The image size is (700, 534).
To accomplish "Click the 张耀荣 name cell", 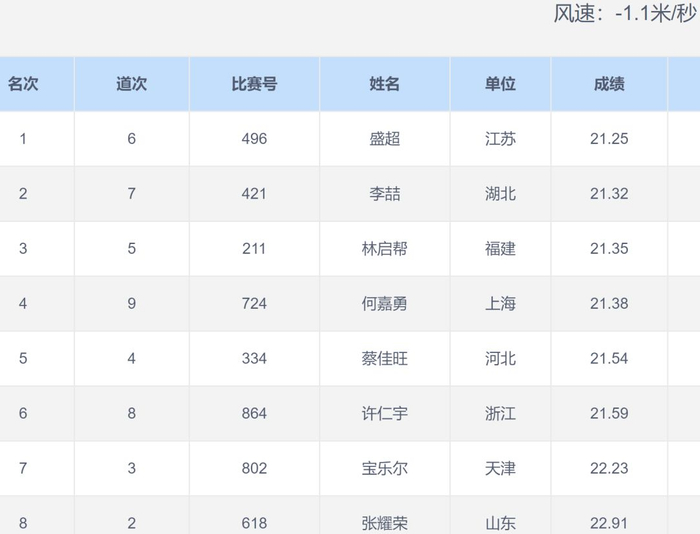I will pos(385,522).
